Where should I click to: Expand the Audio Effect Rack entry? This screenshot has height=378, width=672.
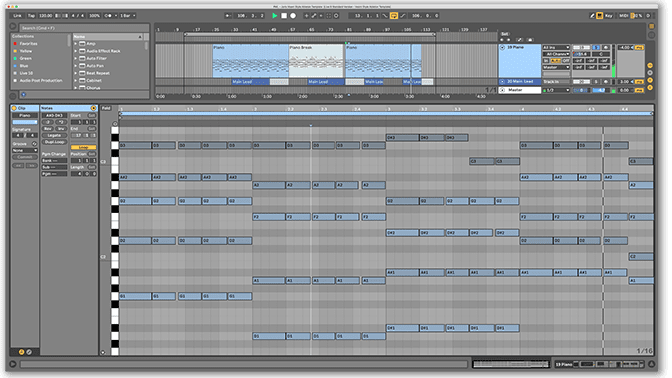pos(76,51)
